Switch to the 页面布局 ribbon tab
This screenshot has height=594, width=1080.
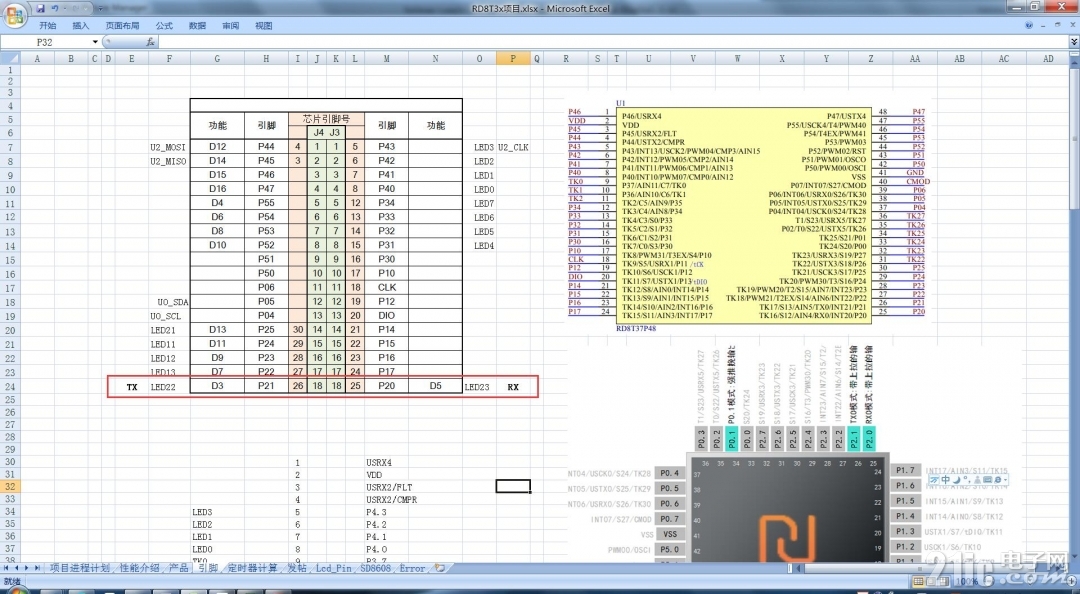click(x=122, y=25)
